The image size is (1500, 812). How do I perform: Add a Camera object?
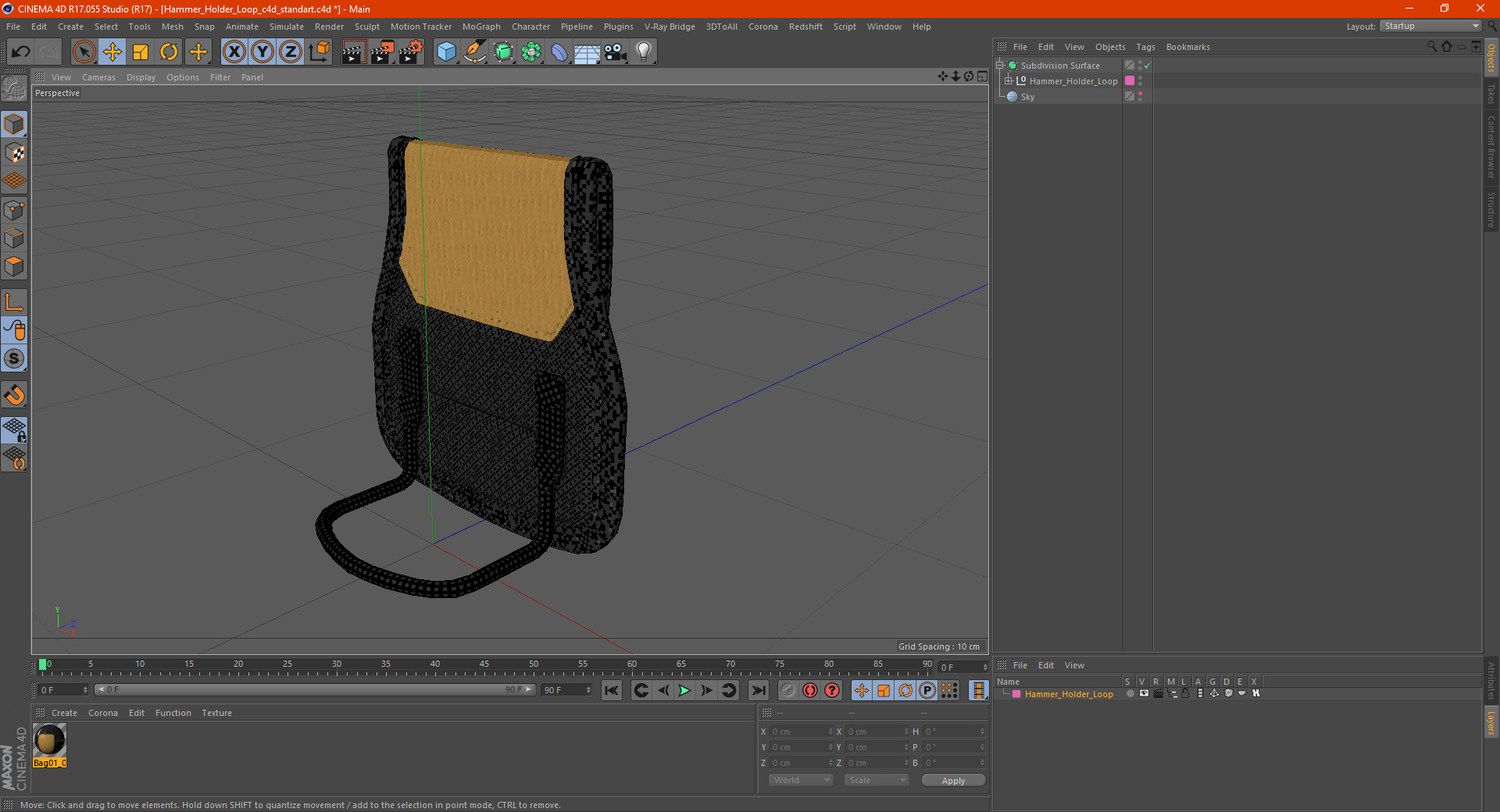[x=616, y=52]
